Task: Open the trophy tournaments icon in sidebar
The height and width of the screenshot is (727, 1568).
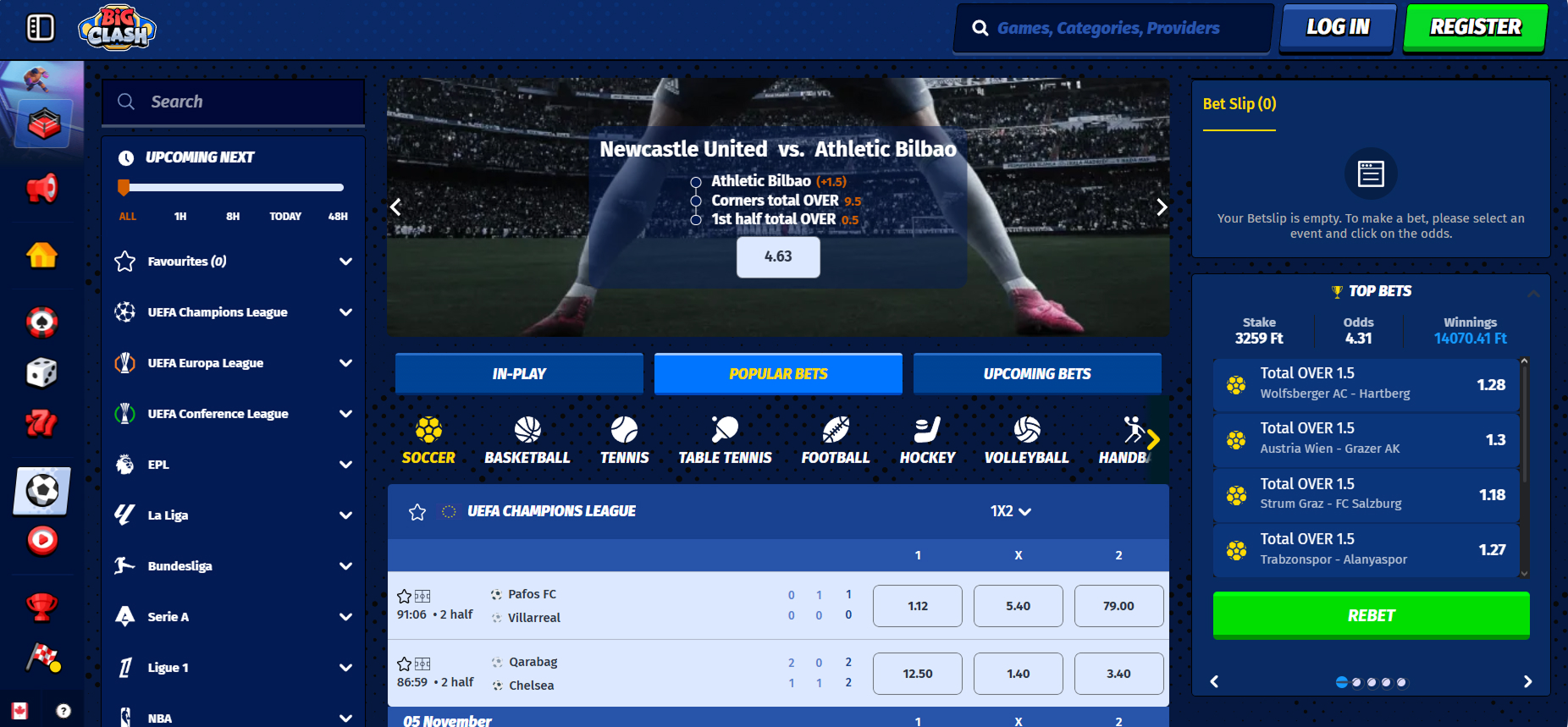Action: tap(41, 606)
